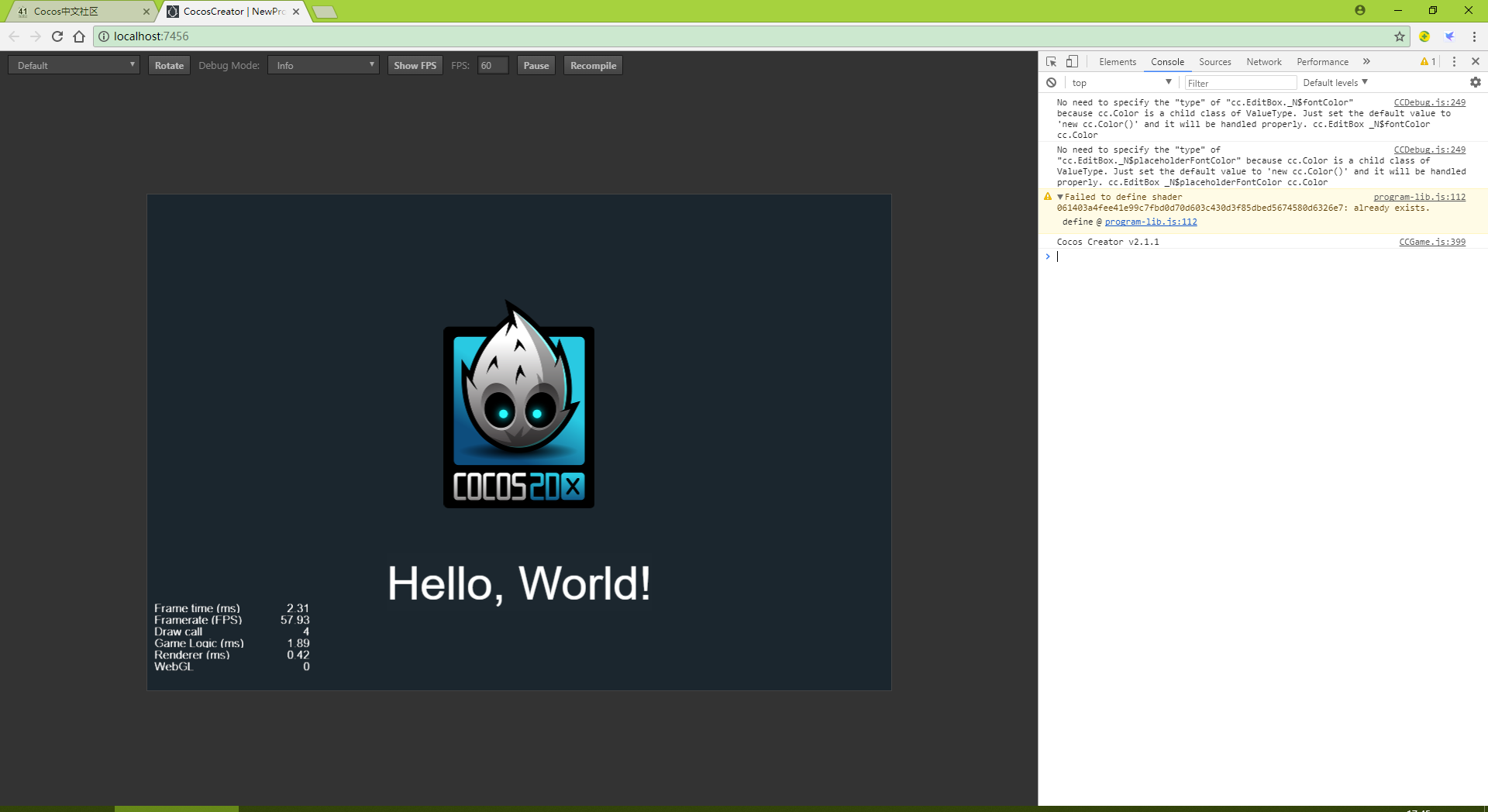The image size is (1488, 812).
Task: Show more DevTools tabs via chevron
Action: point(1366,62)
